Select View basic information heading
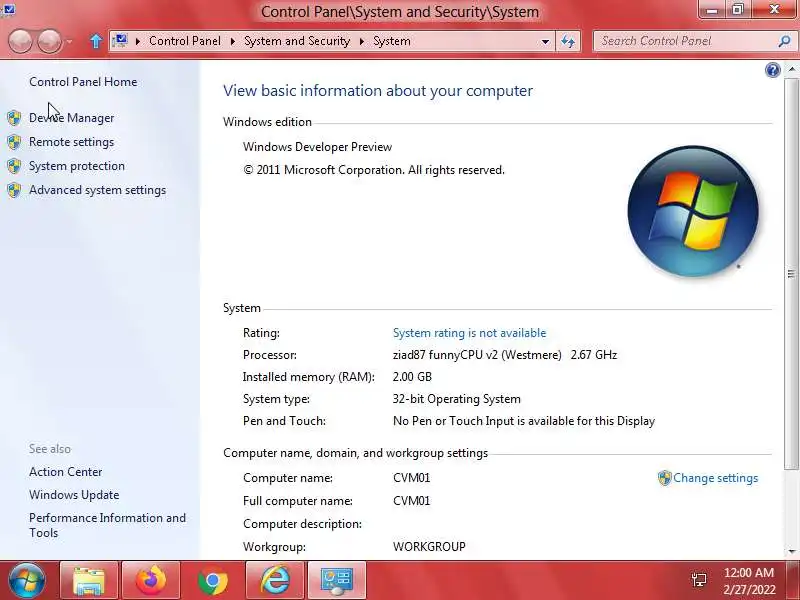 (x=378, y=91)
